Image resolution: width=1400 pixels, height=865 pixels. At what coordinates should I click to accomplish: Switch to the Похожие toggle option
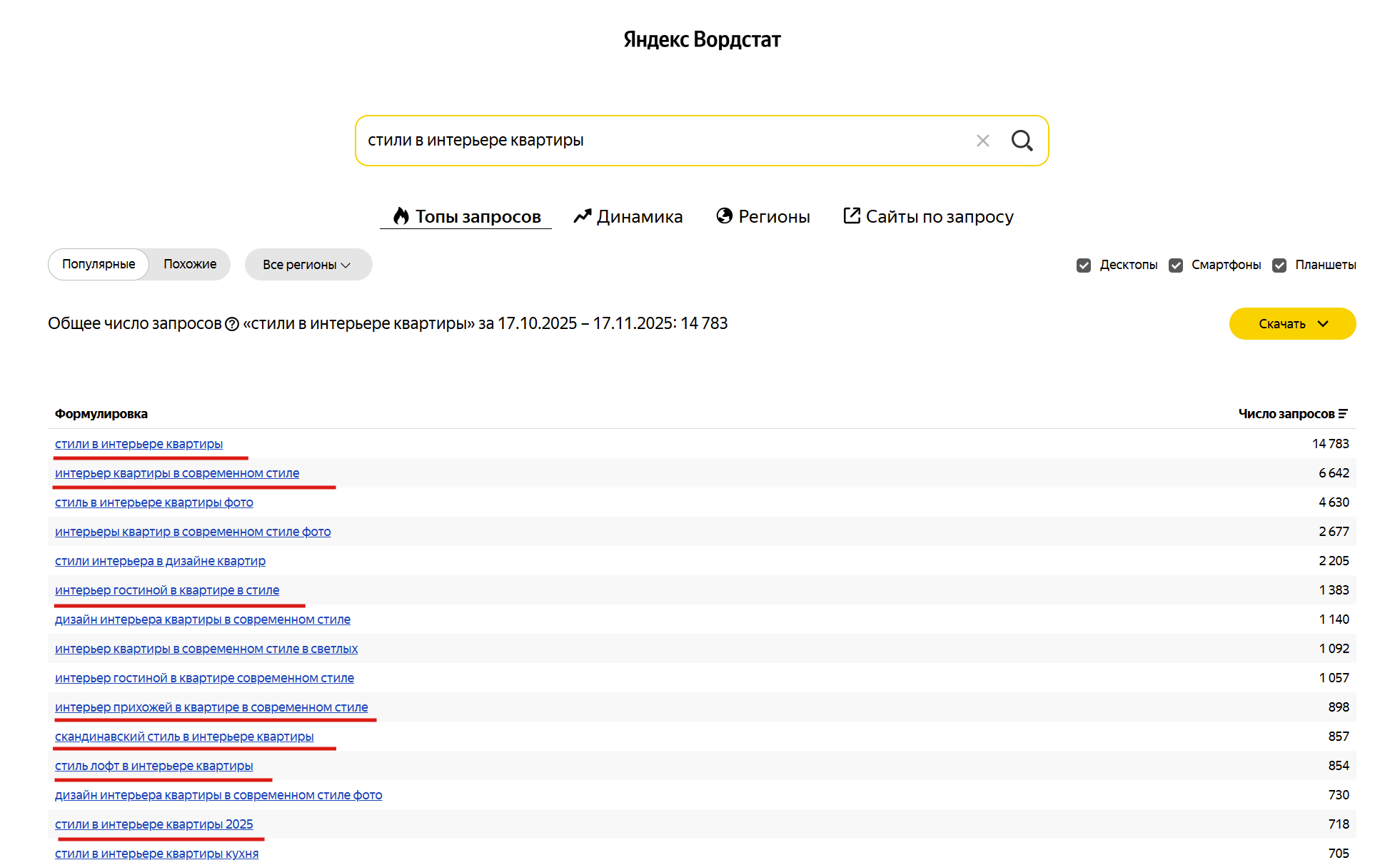(190, 264)
